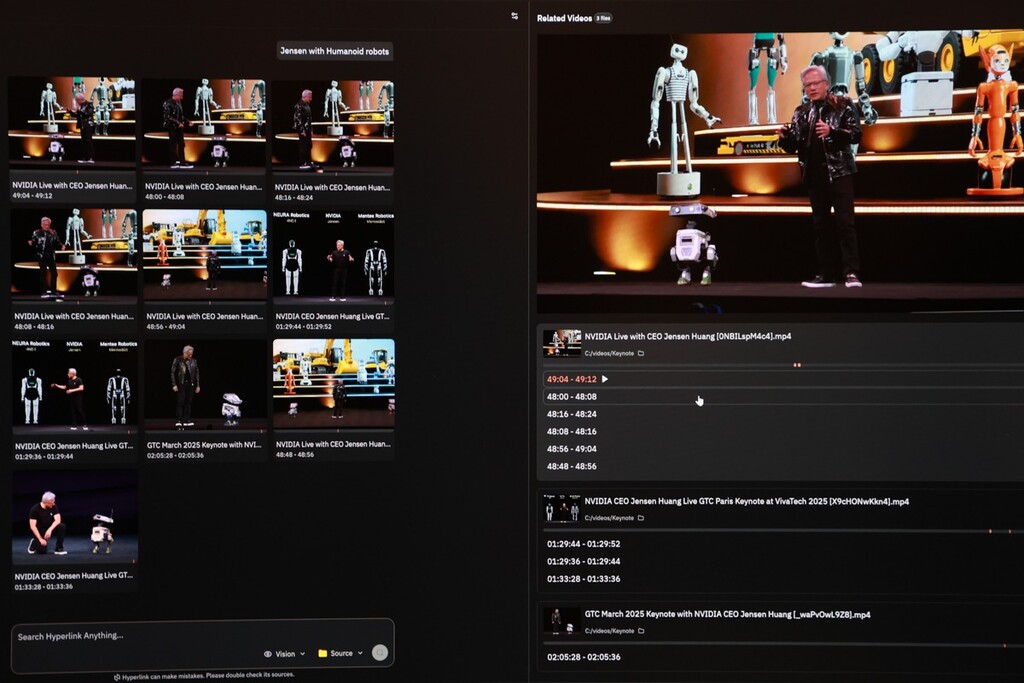Screen dimensions: 1024x683
Task: Open file name NVIDIA Live with CEO Jensen Huang [0NBILspM4c4].mp4
Action: [x=688, y=336]
